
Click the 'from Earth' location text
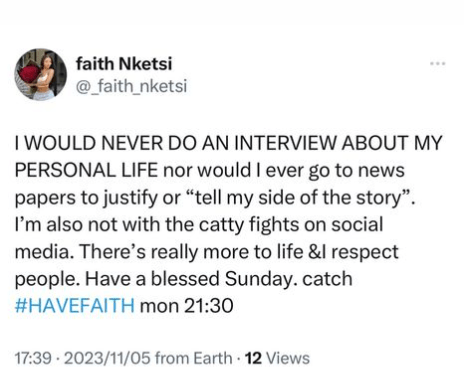coord(194,358)
